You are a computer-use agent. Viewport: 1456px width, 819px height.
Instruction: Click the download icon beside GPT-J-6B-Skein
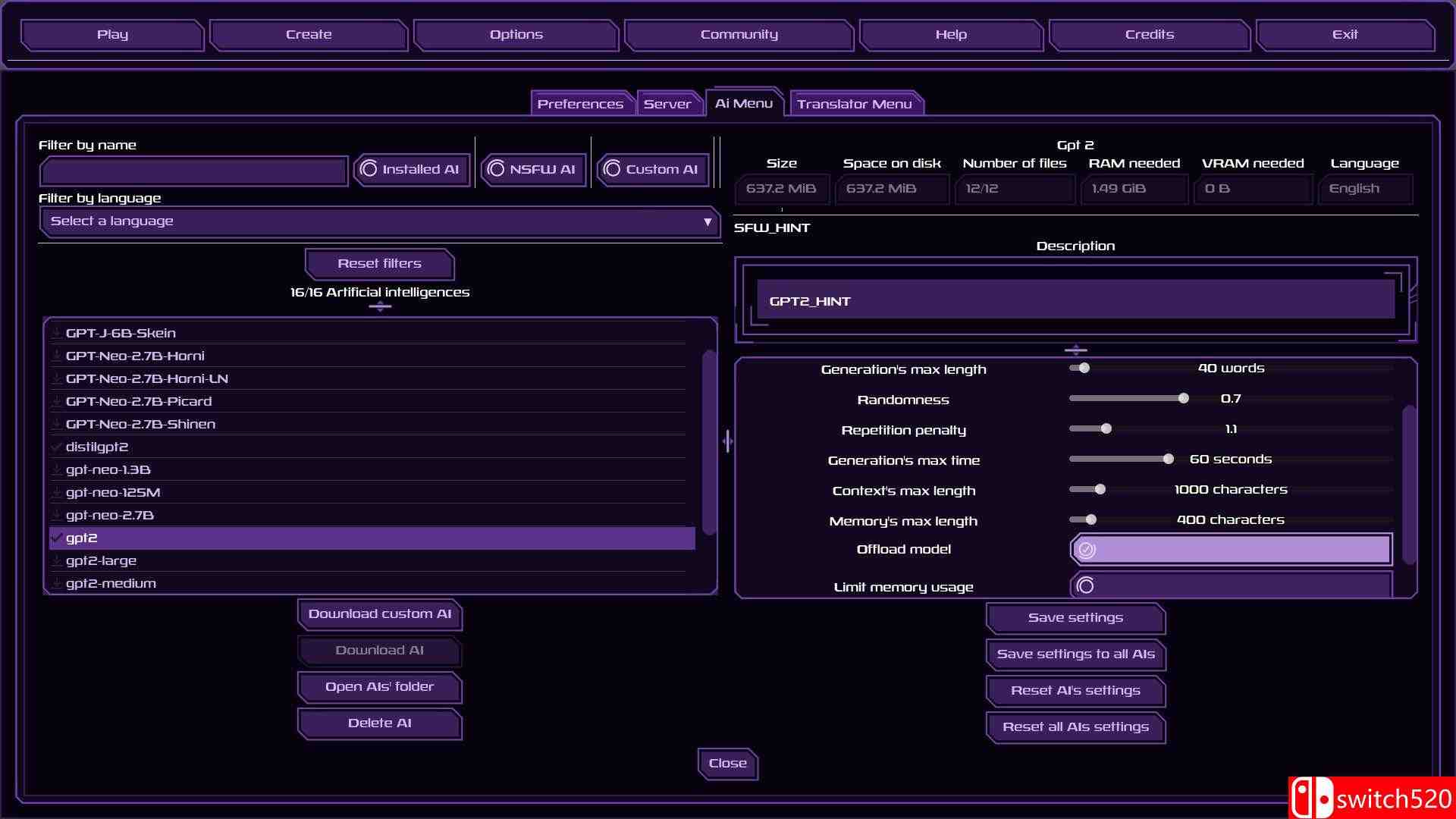click(56, 332)
